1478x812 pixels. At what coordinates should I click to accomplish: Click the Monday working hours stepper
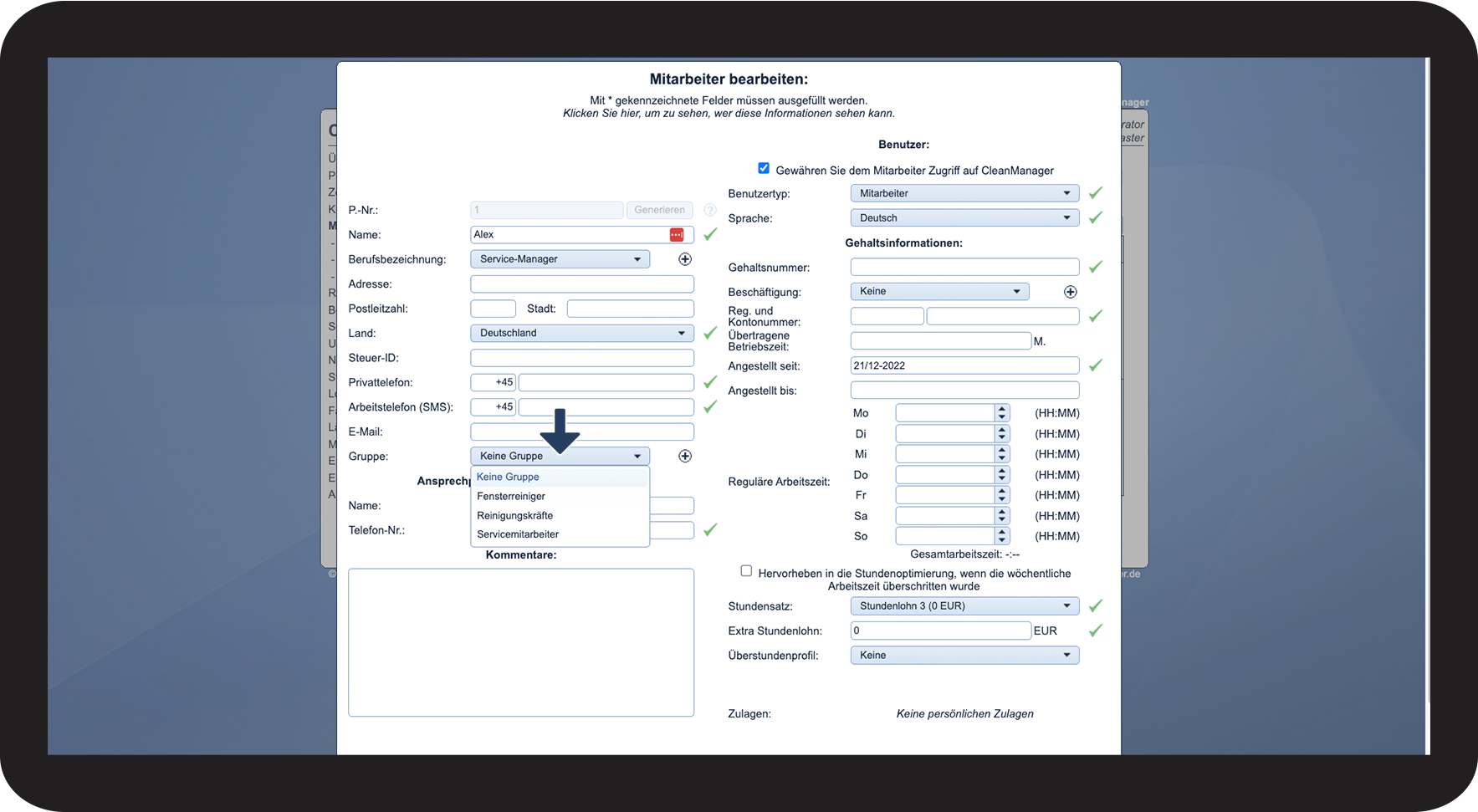pyautogui.click(x=1002, y=413)
